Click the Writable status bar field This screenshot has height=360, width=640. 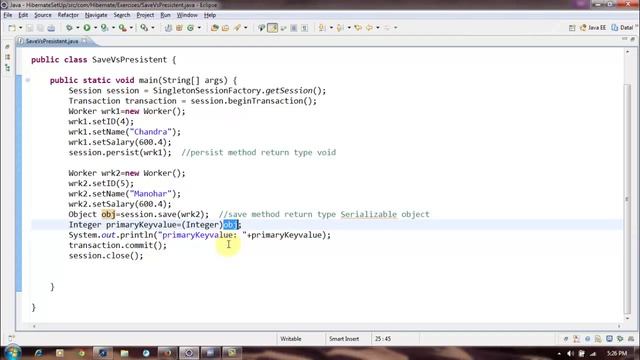click(x=291, y=339)
